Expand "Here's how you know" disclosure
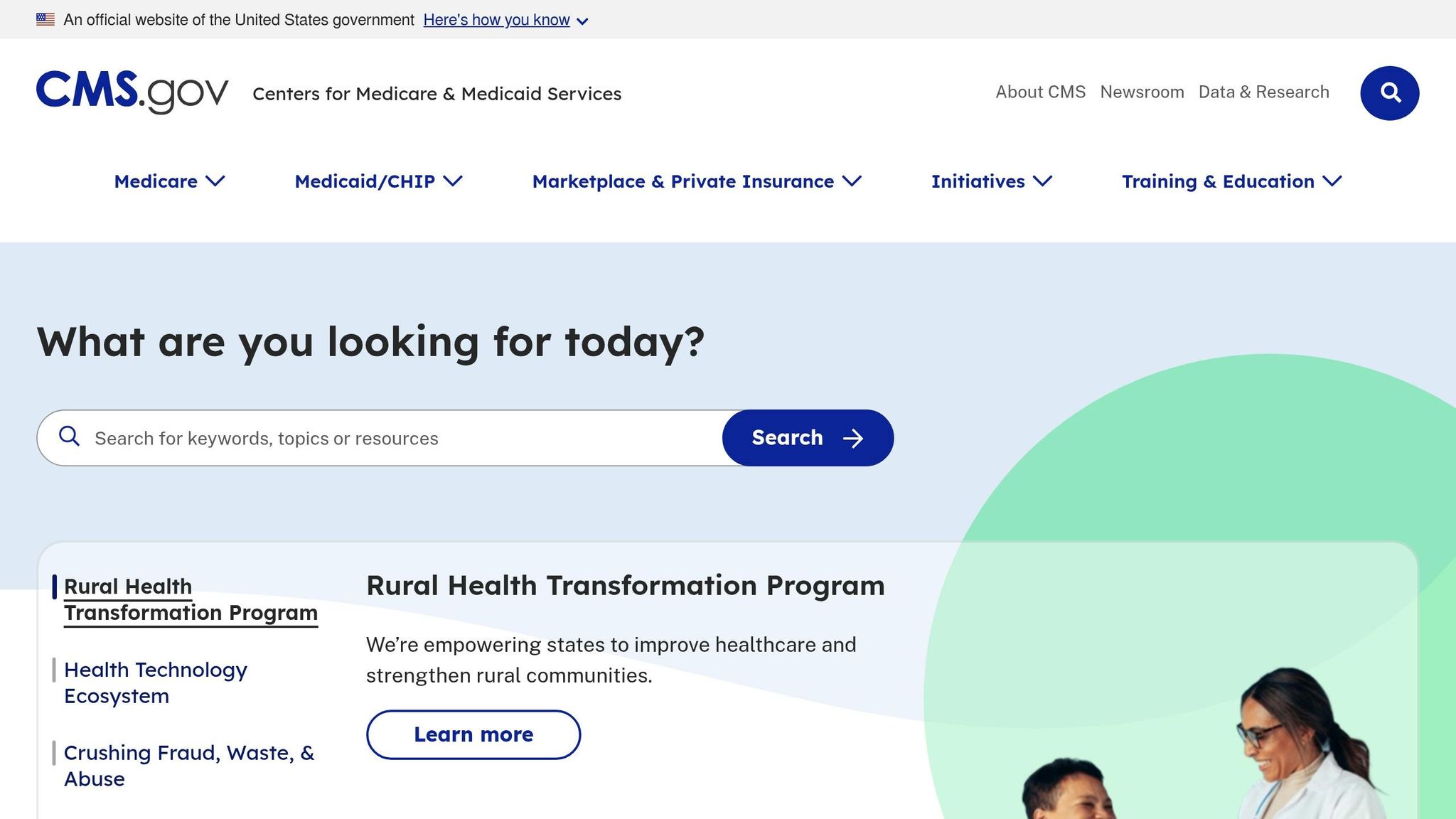 tap(505, 20)
